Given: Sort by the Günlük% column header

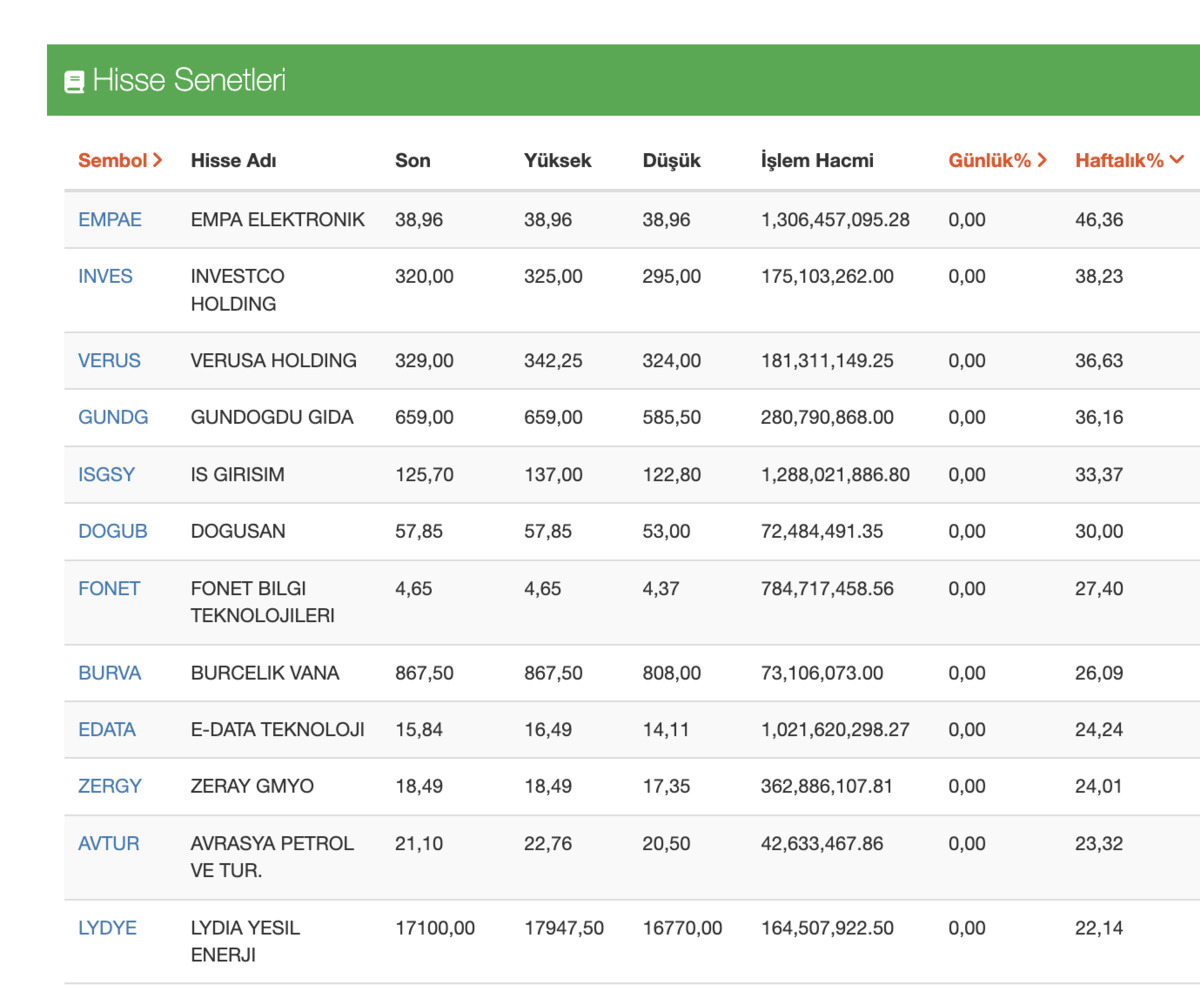Looking at the screenshot, I should click(x=998, y=160).
